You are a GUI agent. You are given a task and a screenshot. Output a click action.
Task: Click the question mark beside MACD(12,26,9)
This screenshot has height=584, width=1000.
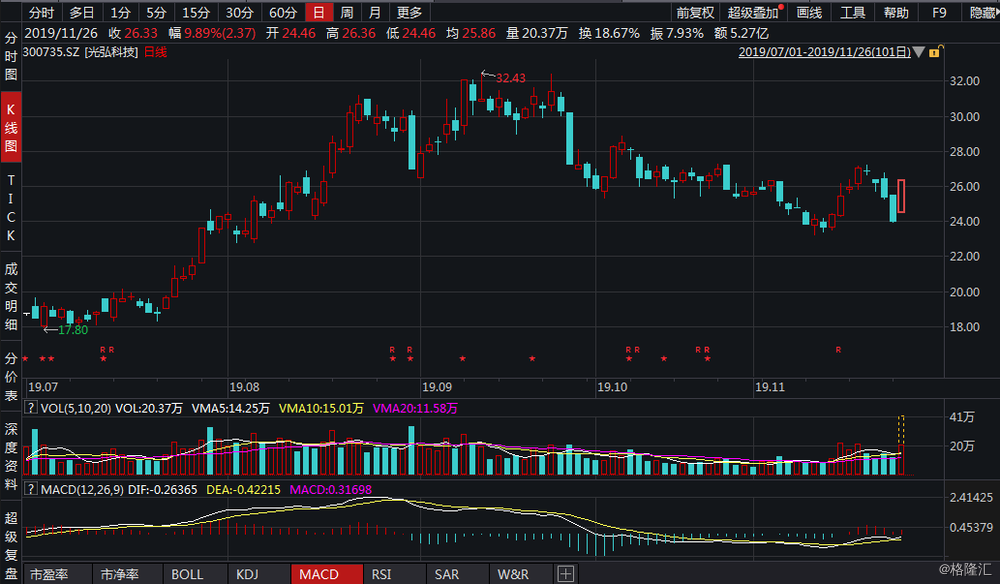point(31,489)
